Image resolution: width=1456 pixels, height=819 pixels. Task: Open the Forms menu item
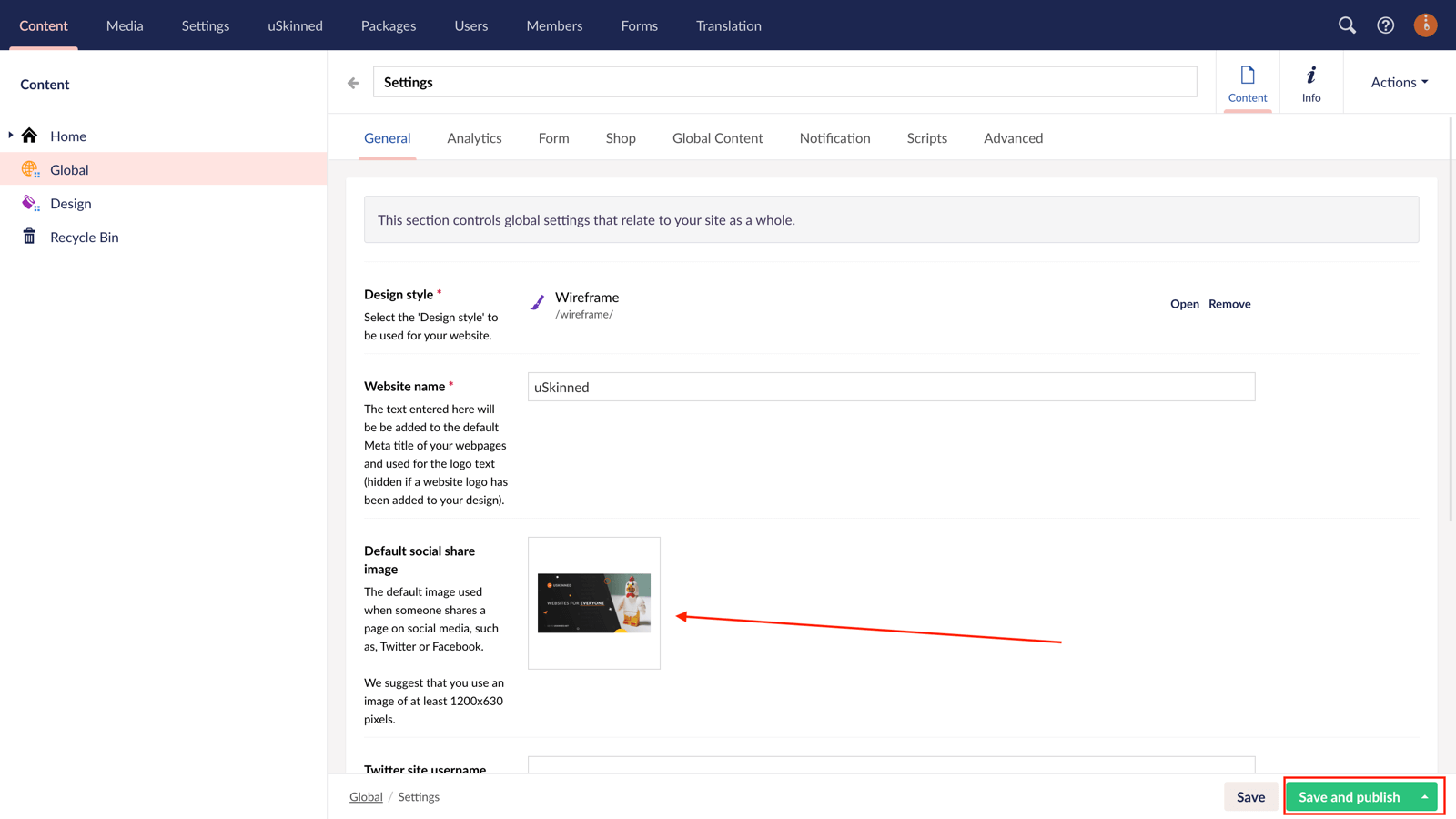point(639,25)
